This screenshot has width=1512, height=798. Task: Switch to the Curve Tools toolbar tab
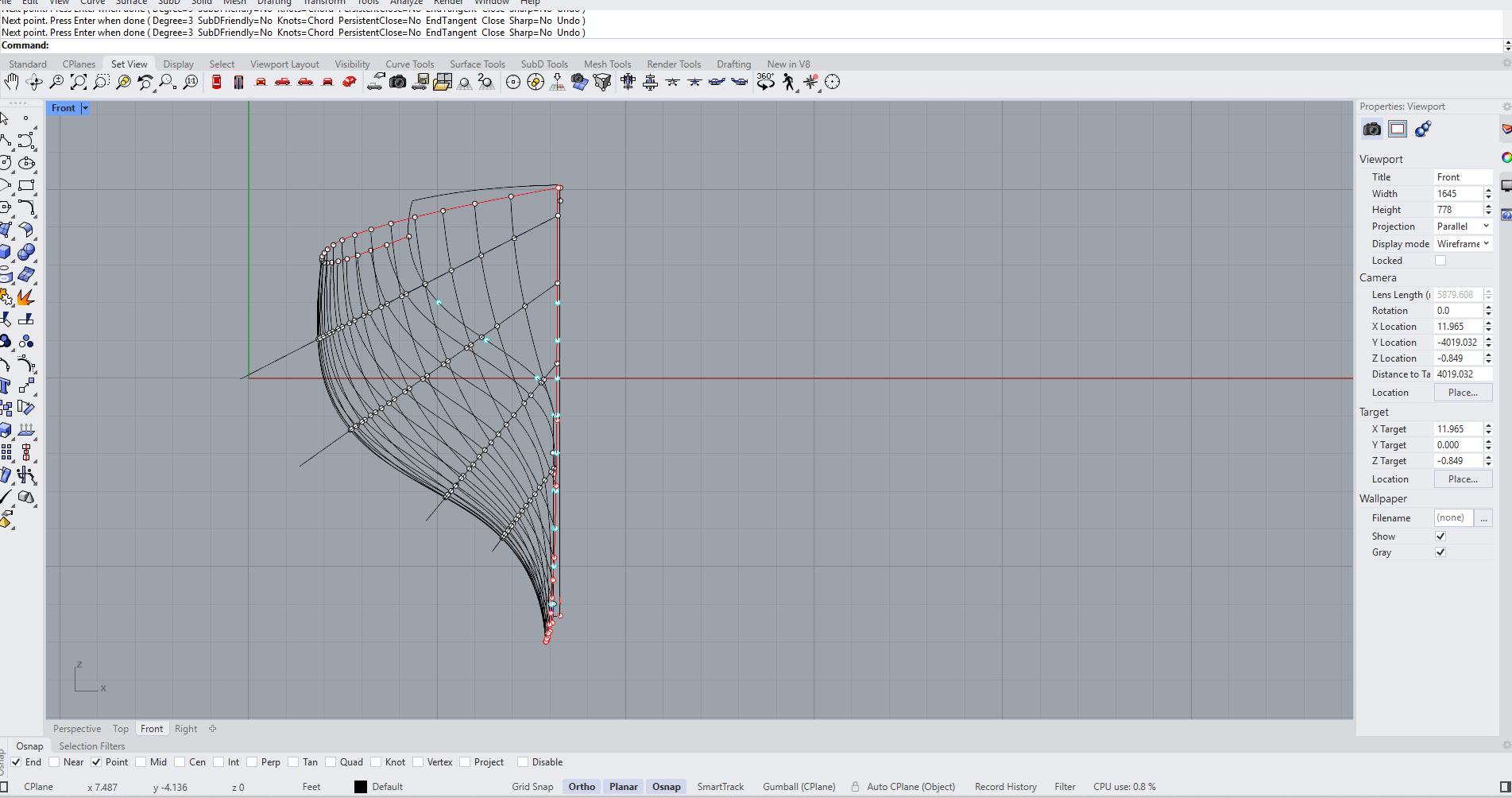pyautogui.click(x=409, y=64)
